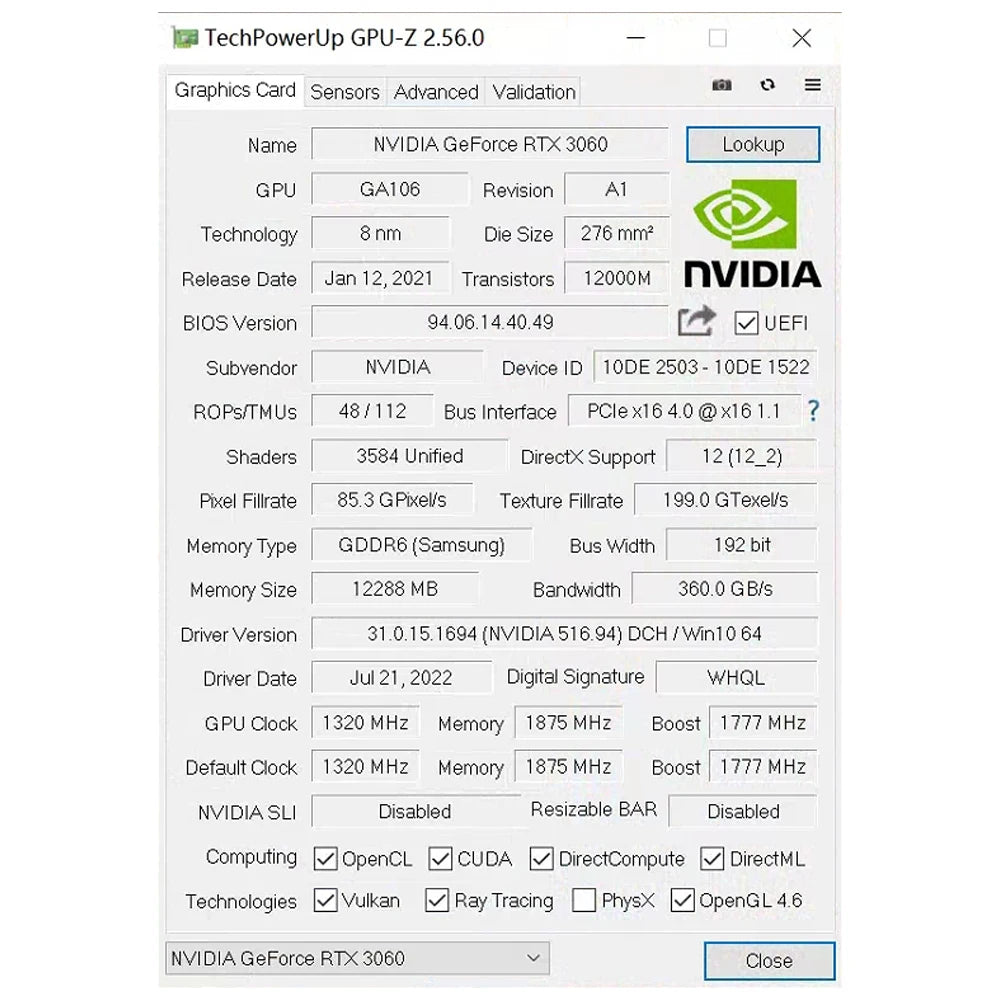The image size is (1000, 1000).
Task: Open the Advanced tab
Action: (x=435, y=91)
